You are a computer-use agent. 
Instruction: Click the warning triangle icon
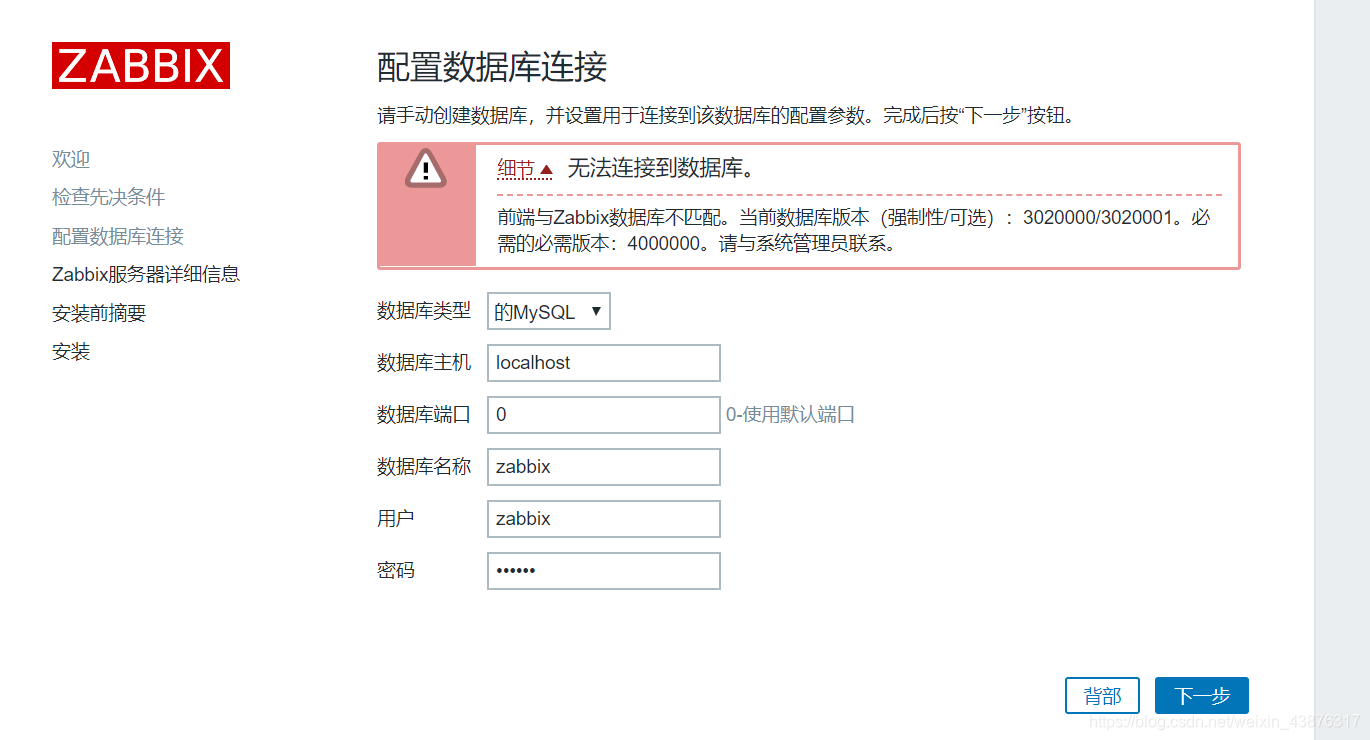pos(427,169)
